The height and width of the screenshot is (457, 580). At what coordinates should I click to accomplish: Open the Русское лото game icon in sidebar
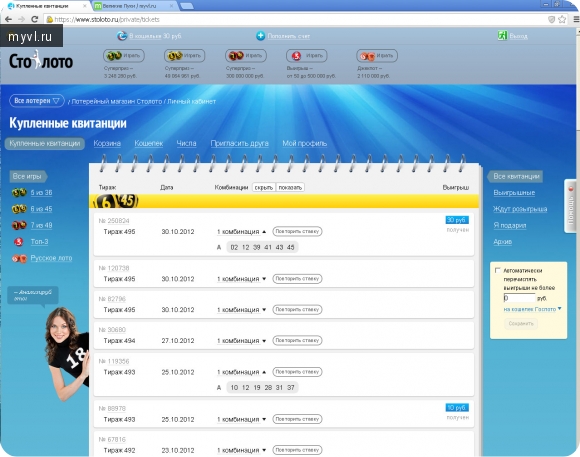[19, 258]
